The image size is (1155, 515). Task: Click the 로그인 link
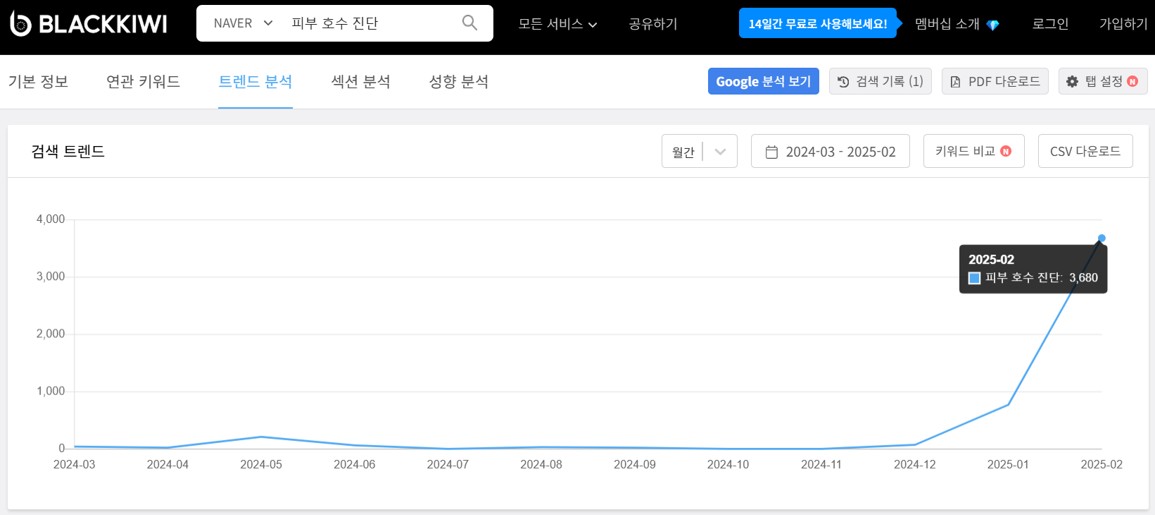pyautogui.click(x=1050, y=24)
